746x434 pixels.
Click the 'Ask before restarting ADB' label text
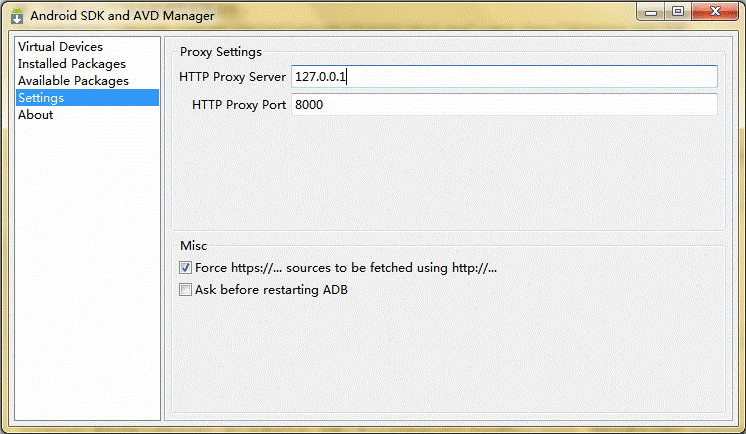point(271,290)
